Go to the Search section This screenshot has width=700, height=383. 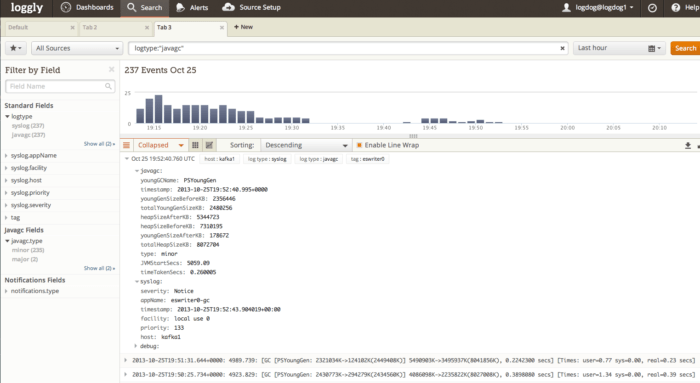pyautogui.click(x=144, y=8)
